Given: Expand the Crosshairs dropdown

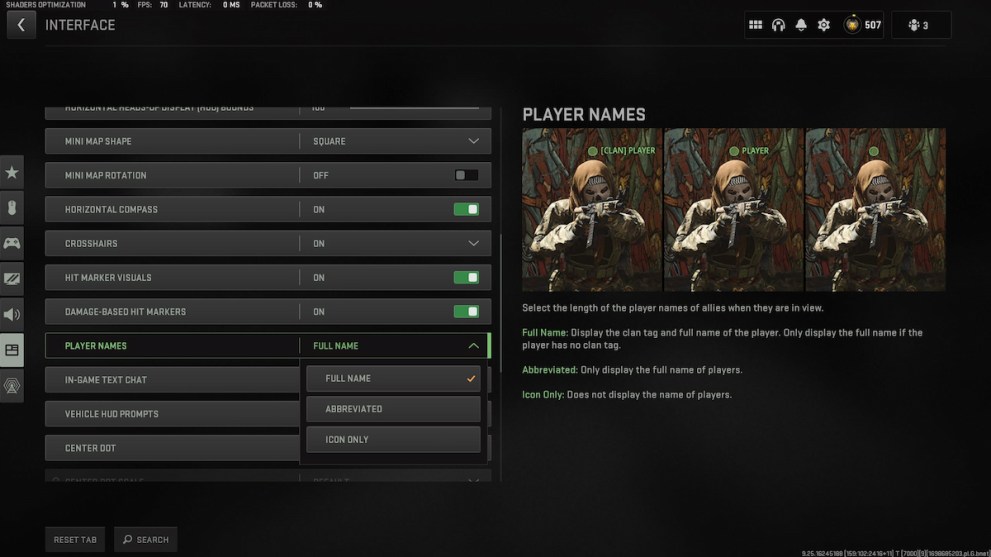Looking at the screenshot, I should (473, 243).
